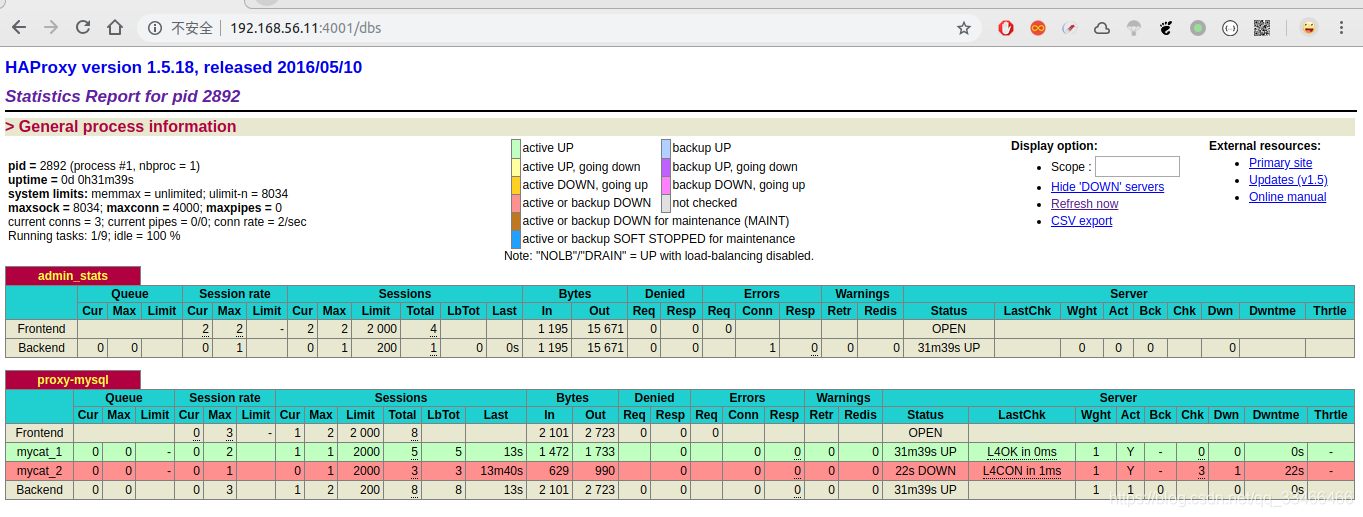Click L4CON in 1ms last check
The width and height of the screenshot is (1363, 517).
[x=1022, y=471]
